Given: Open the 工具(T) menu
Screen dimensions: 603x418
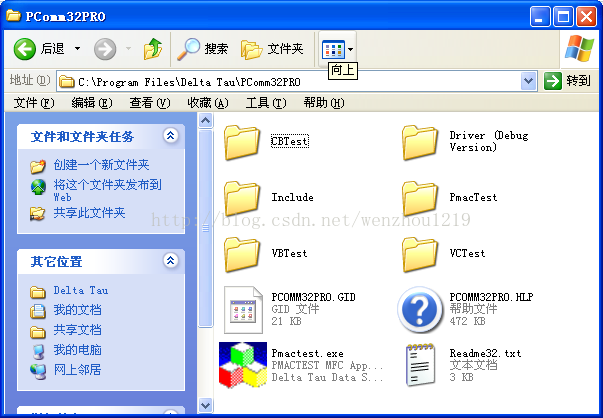Looking at the screenshot, I should (266, 103).
